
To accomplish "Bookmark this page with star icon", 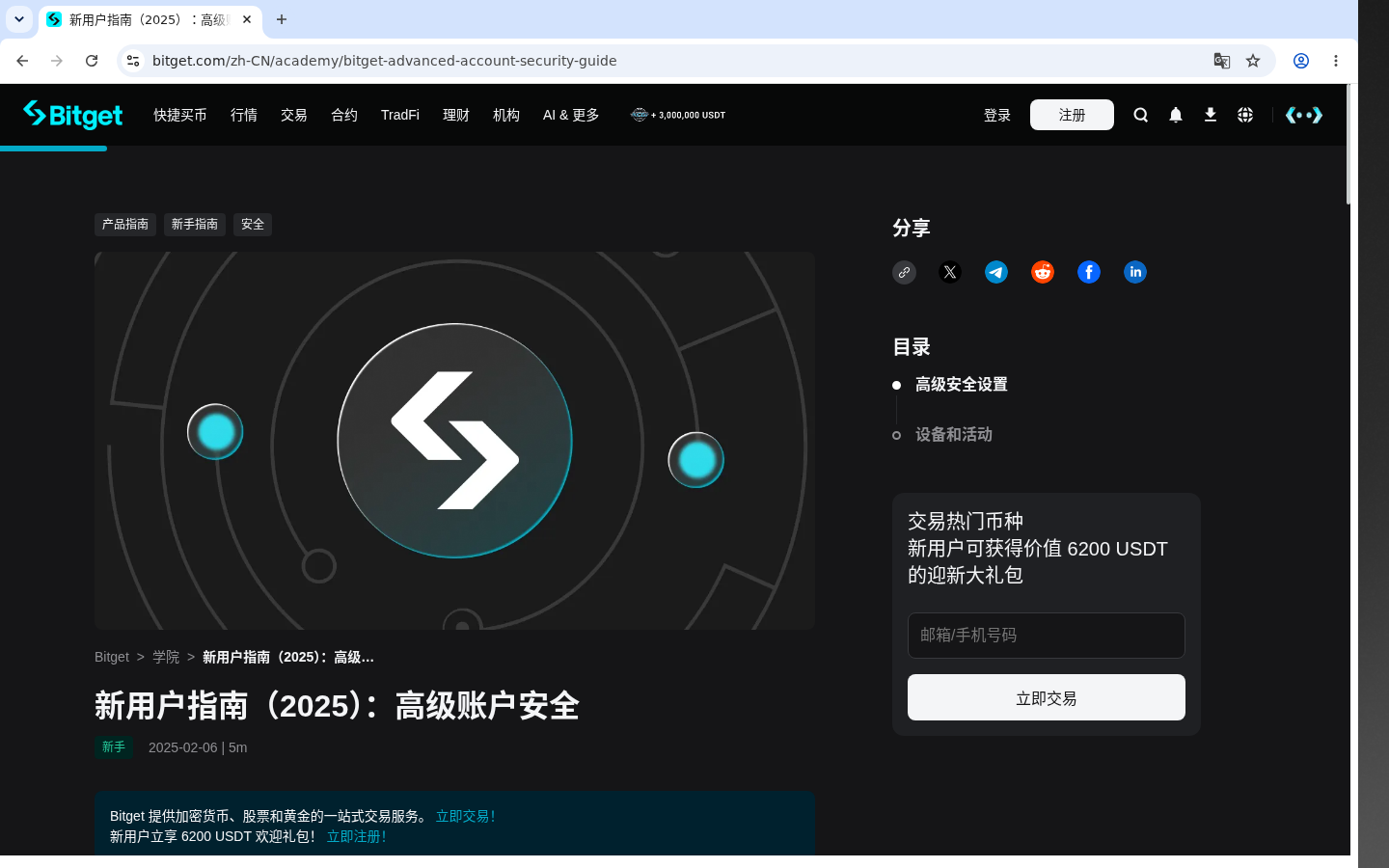I will point(1253,61).
